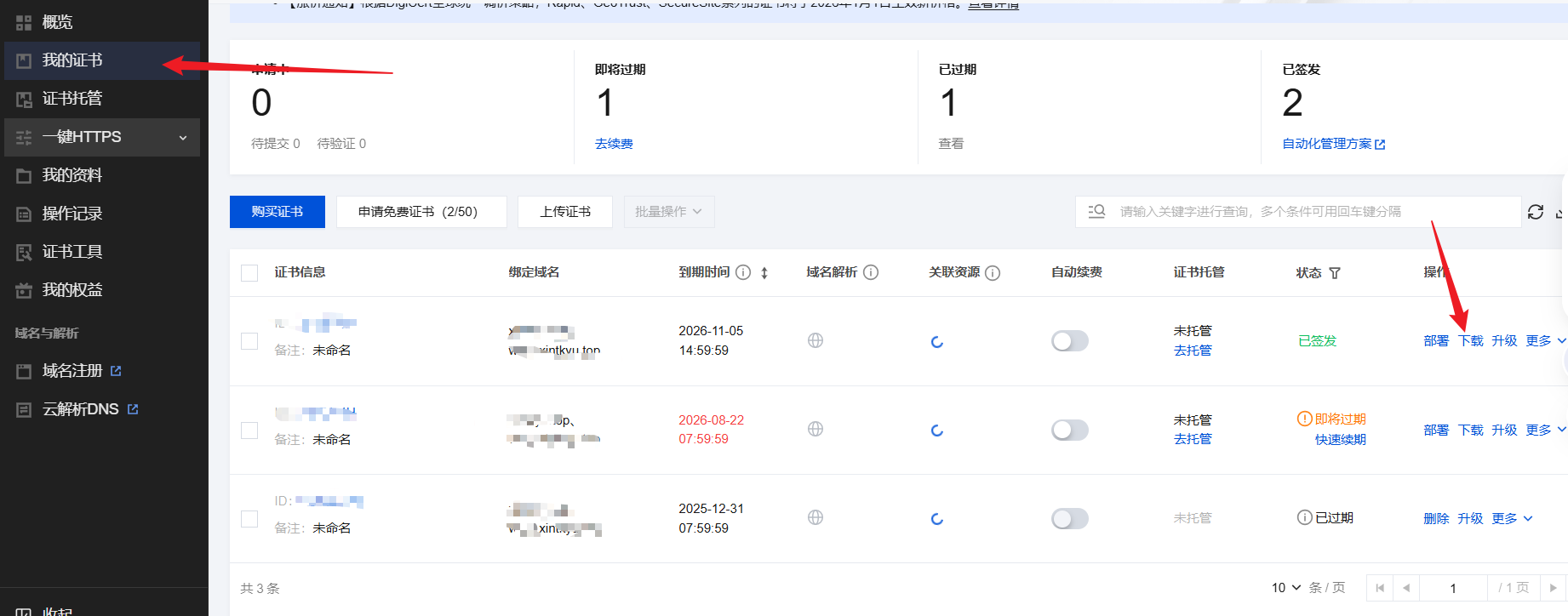Tick checkbox for certificate expiring 2026-08-22
1568x616 pixels.
click(249, 431)
